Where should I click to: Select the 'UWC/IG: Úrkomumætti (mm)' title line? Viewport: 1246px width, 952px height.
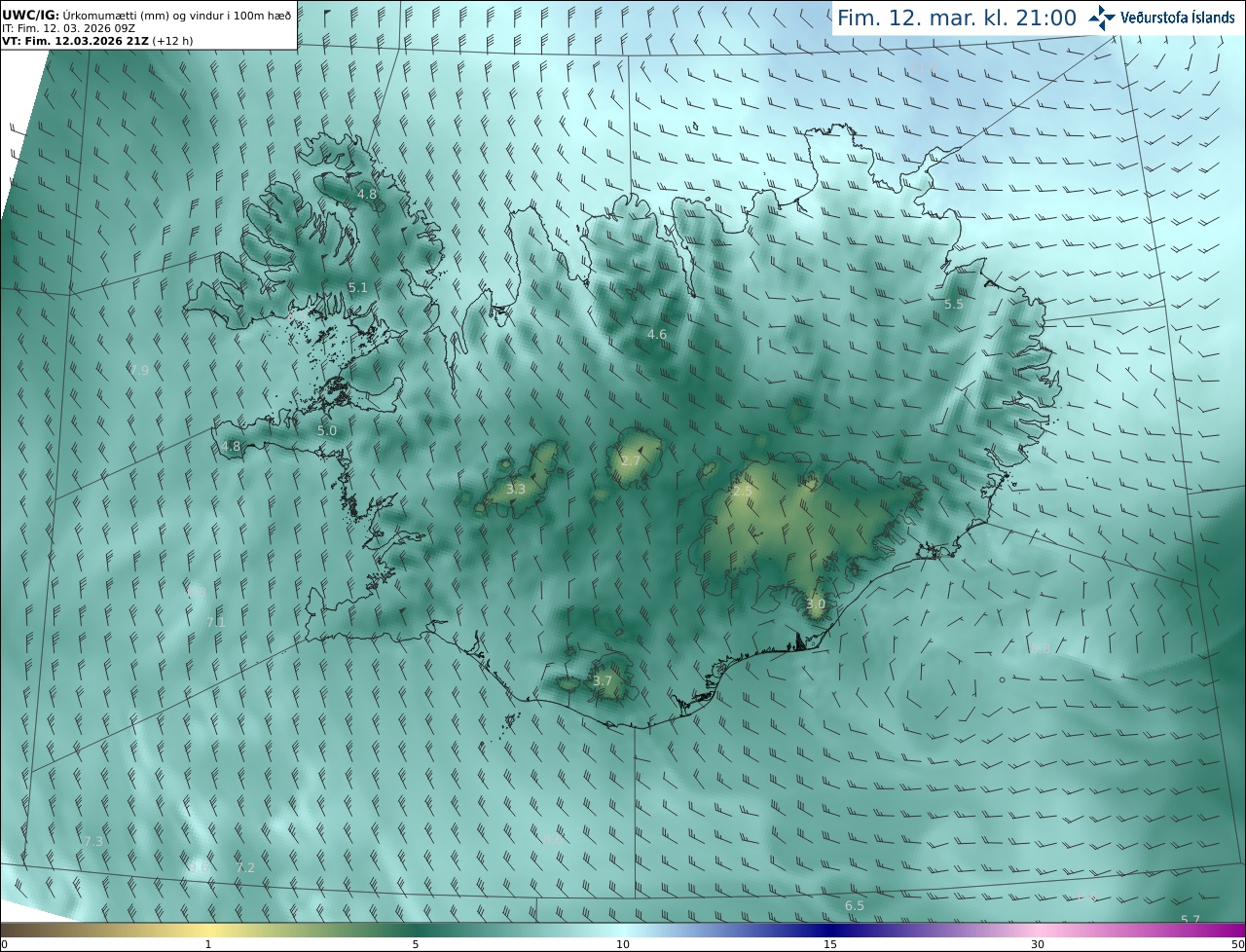click(x=145, y=15)
